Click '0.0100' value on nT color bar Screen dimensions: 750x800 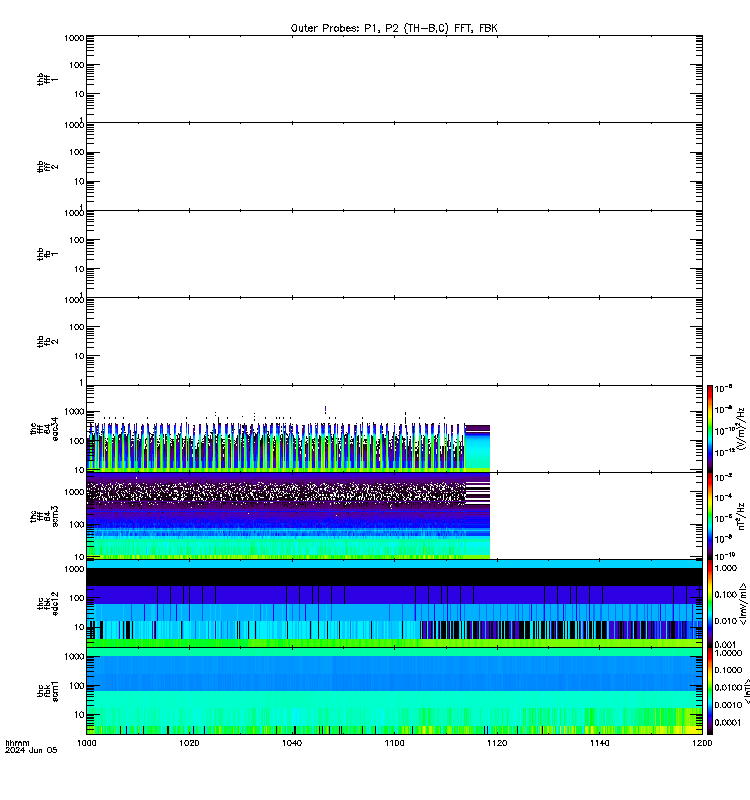click(728, 687)
